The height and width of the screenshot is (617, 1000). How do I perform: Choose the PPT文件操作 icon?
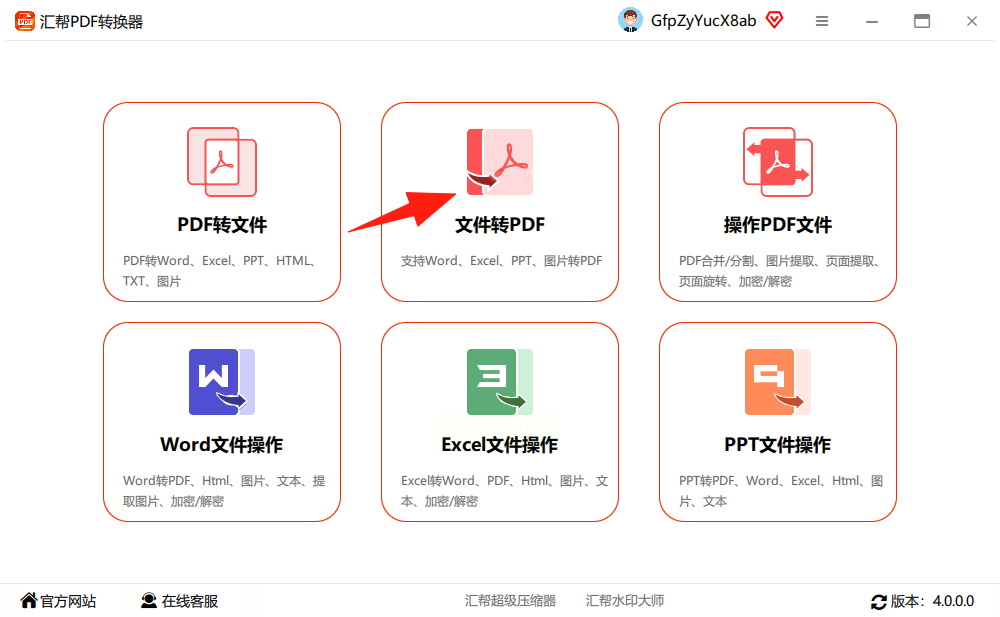click(778, 382)
